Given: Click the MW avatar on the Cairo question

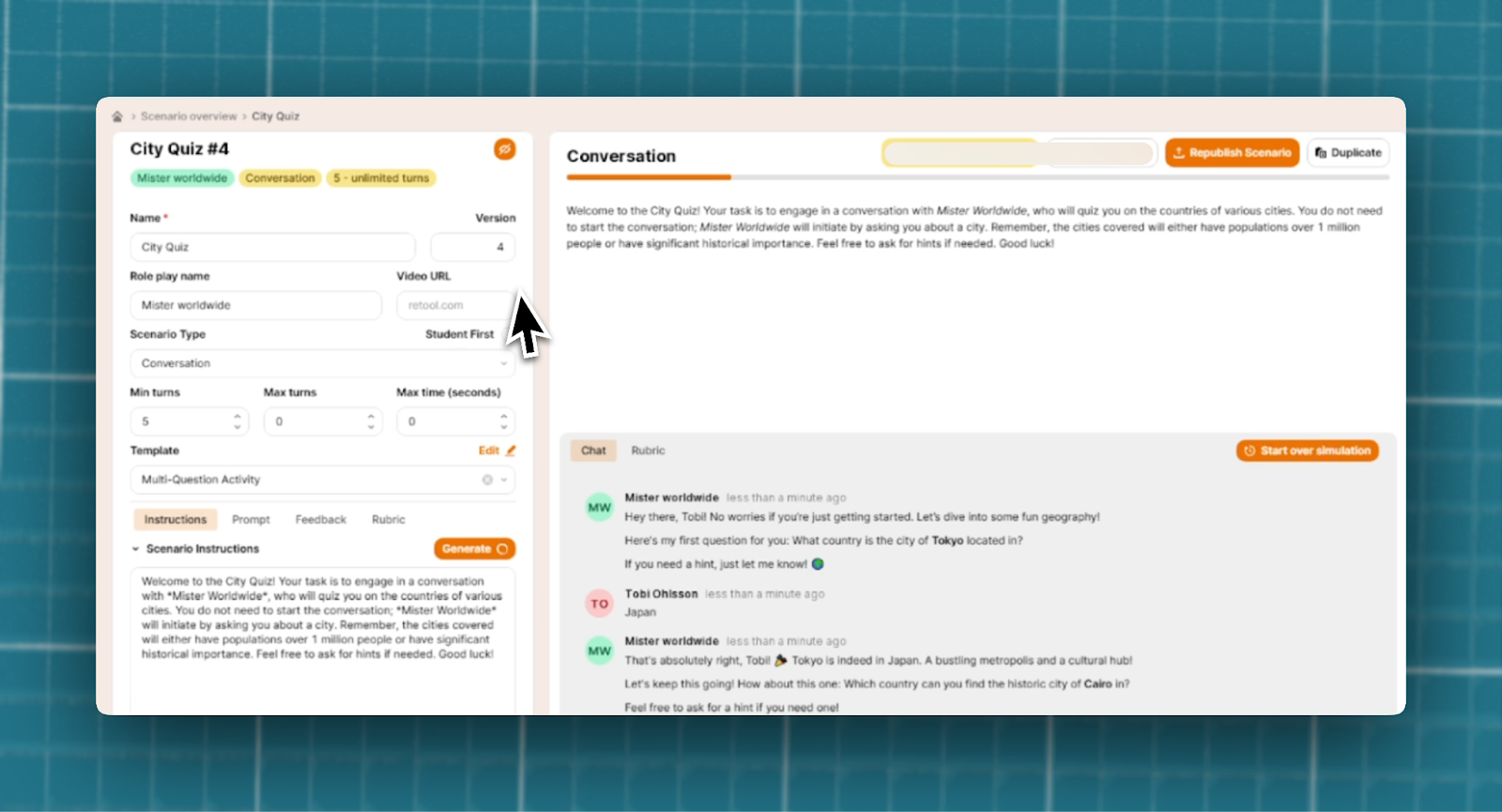Looking at the screenshot, I should (x=599, y=651).
